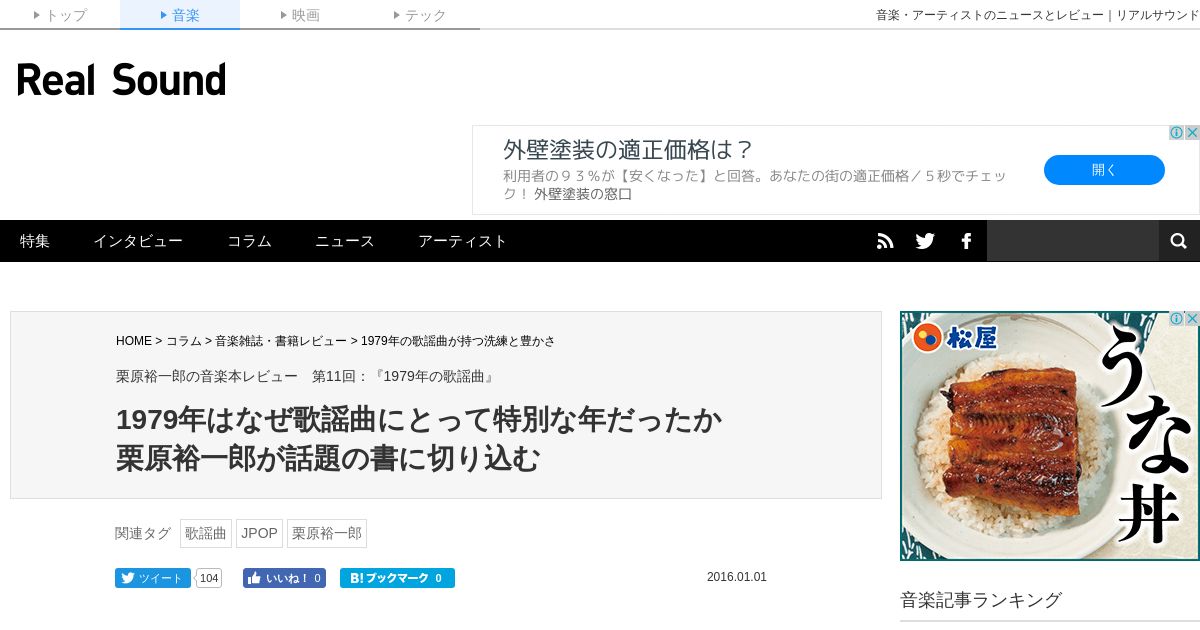This screenshot has height=630, width=1200.
Task: Click the 1979年の歌謡曲が持つ洗練と豊かさ breadcrumb
Action: pyautogui.click(x=458, y=341)
